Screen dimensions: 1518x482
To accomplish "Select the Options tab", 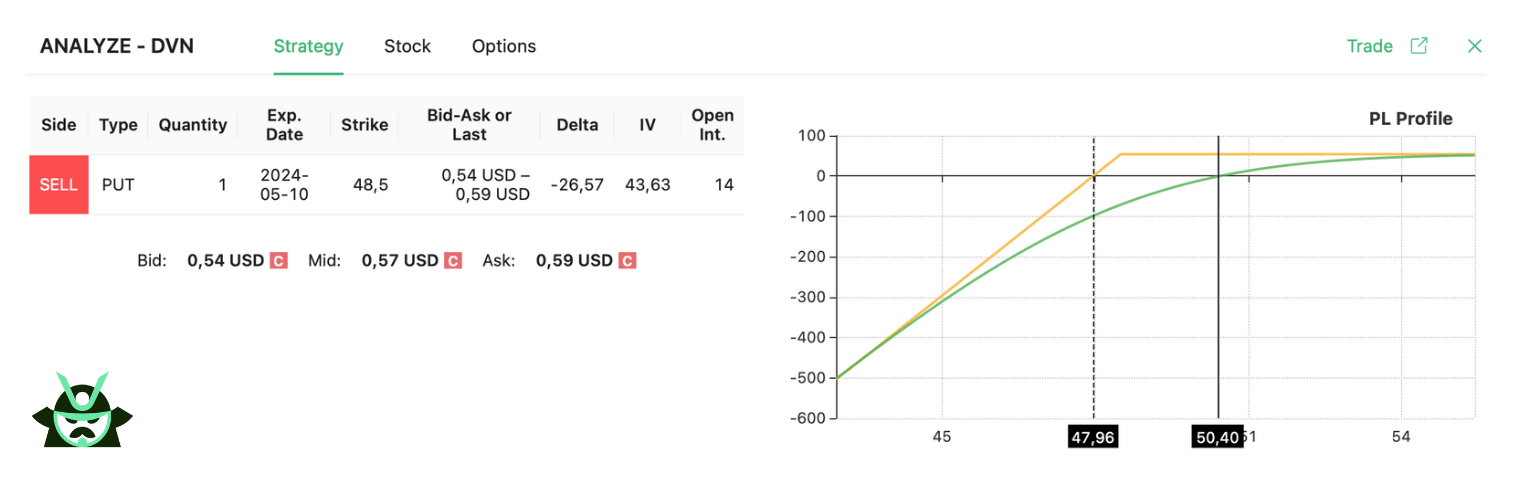I will 504,46.
